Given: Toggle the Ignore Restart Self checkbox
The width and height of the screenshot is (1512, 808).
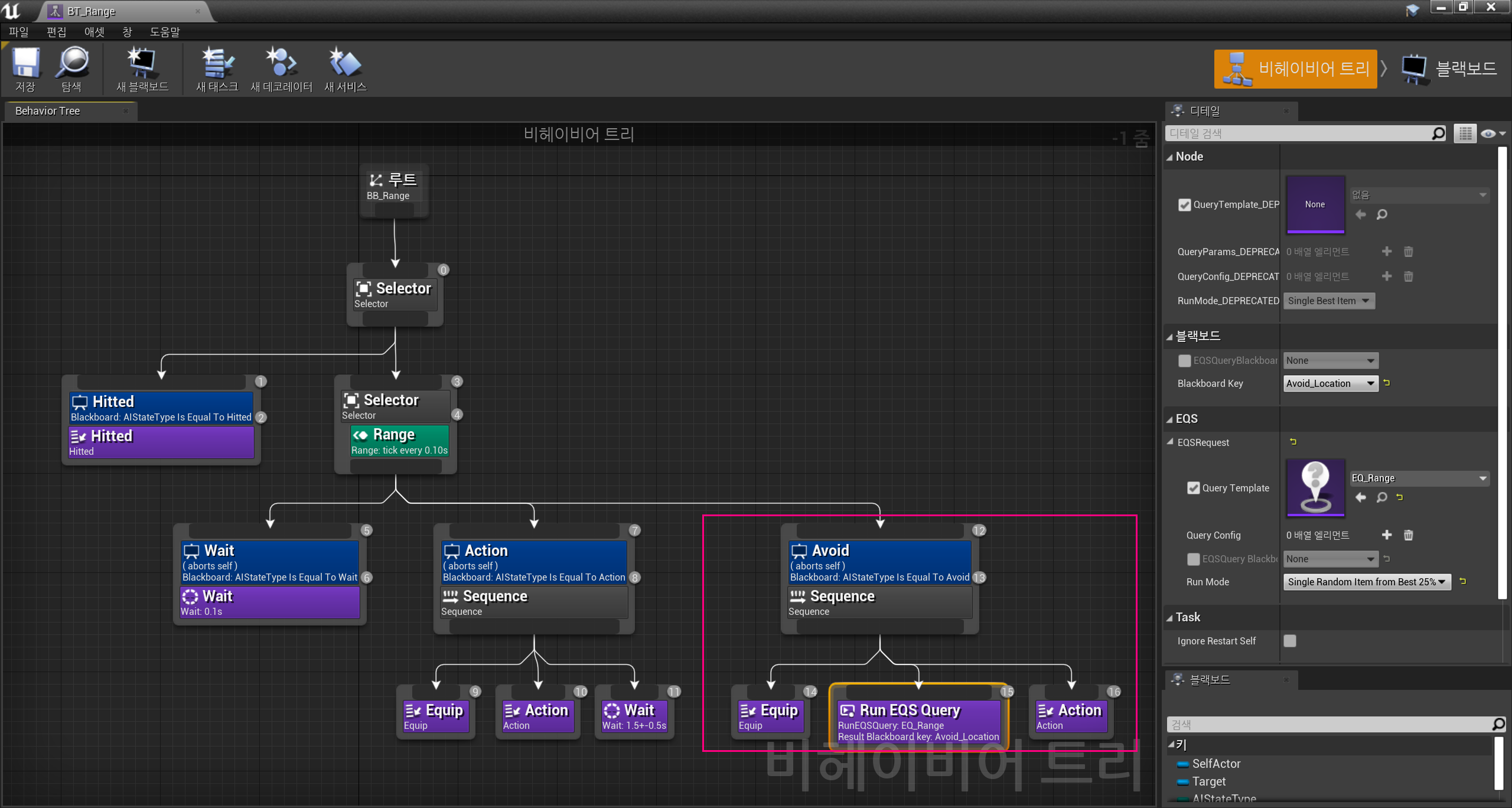Looking at the screenshot, I should (1290, 641).
